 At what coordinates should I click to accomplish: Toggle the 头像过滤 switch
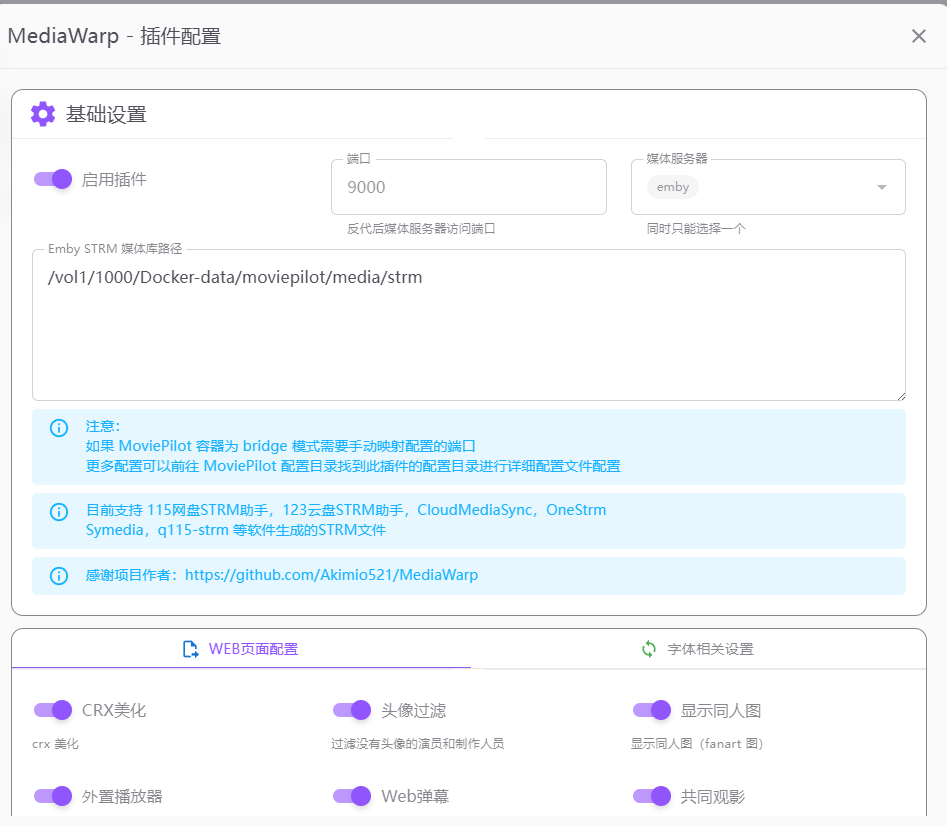click(x=352, y=711)
